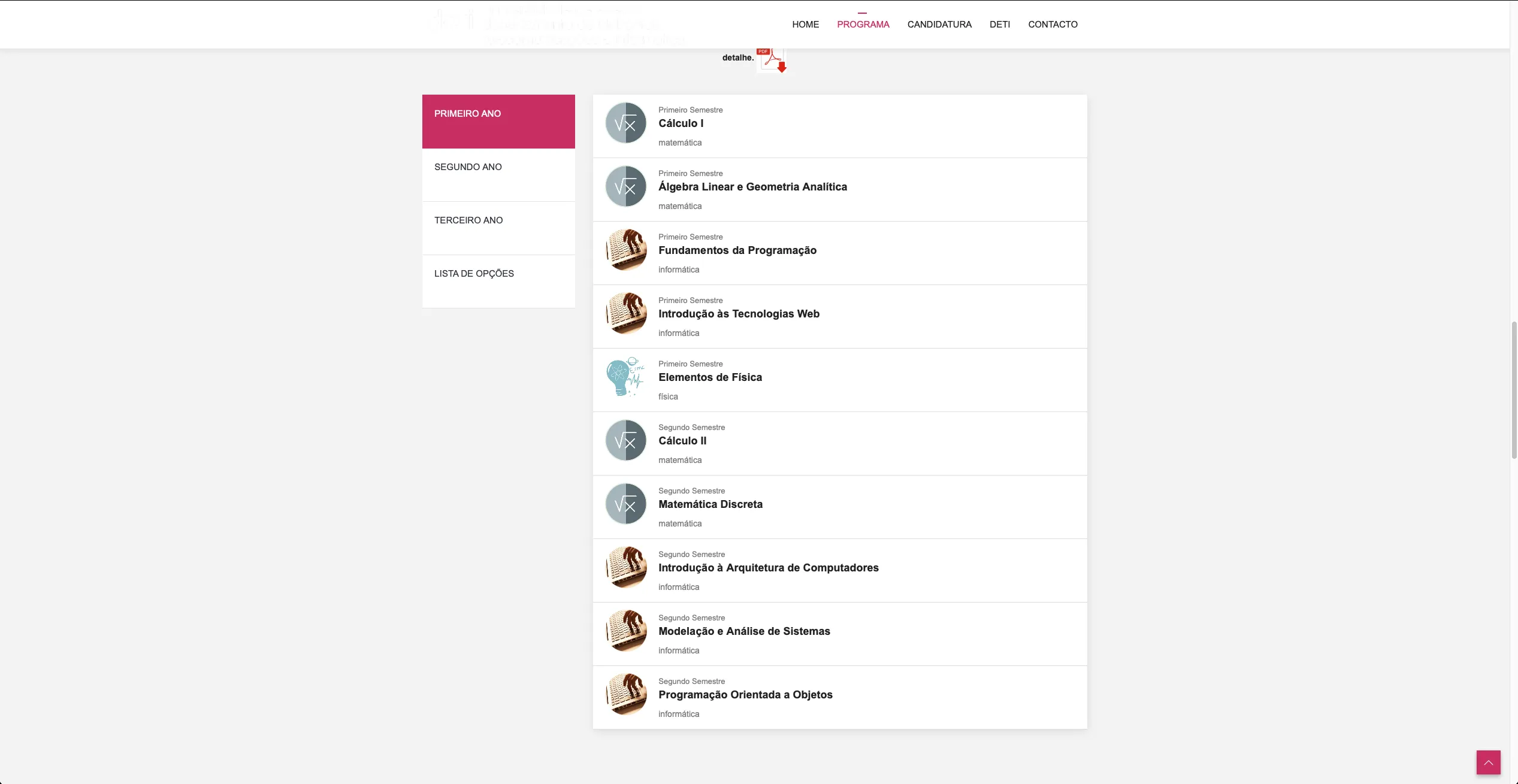The image size is (1518, 784).
Task: Click the 'detalhe.' text near the PDF icon
Action: pos(737,58)
